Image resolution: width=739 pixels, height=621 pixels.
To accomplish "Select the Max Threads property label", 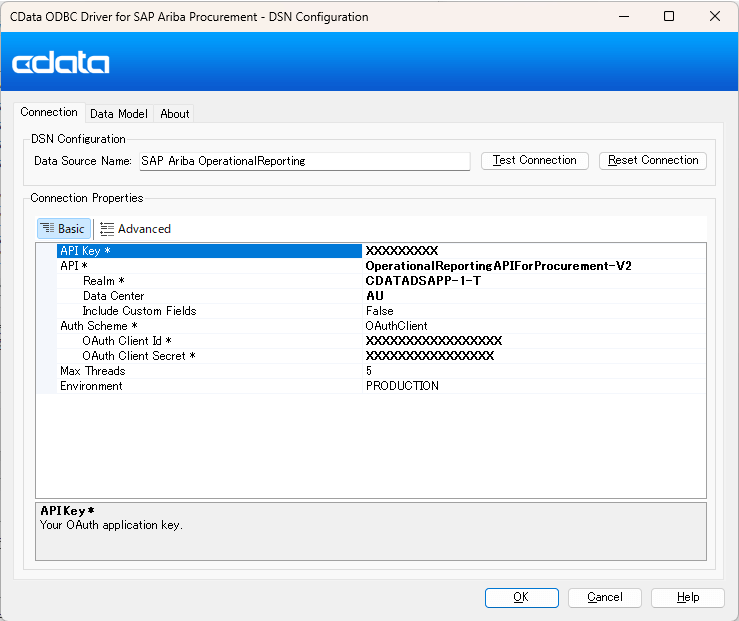I will click(92, 371).
